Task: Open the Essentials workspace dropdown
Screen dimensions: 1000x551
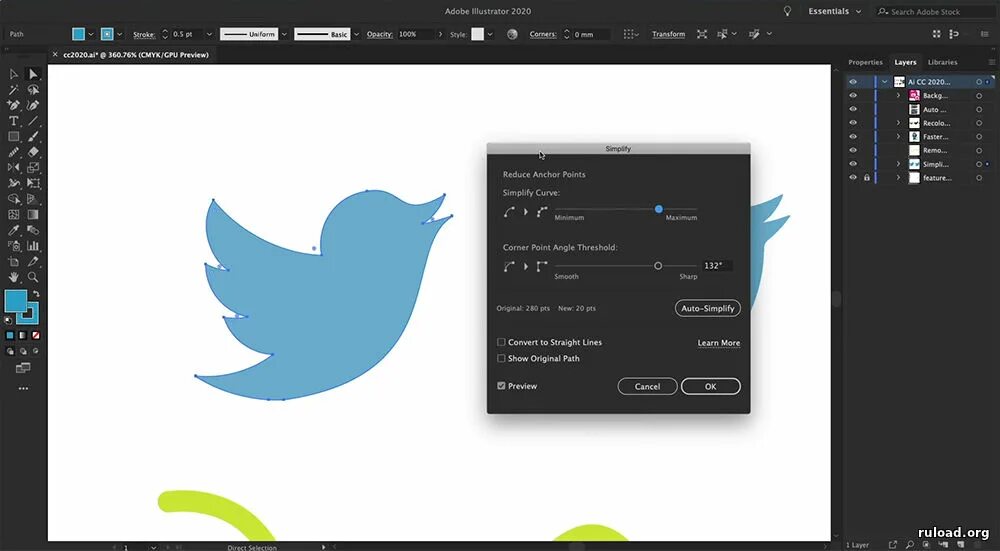Action: pyautogui.click(x=835, y=11)
